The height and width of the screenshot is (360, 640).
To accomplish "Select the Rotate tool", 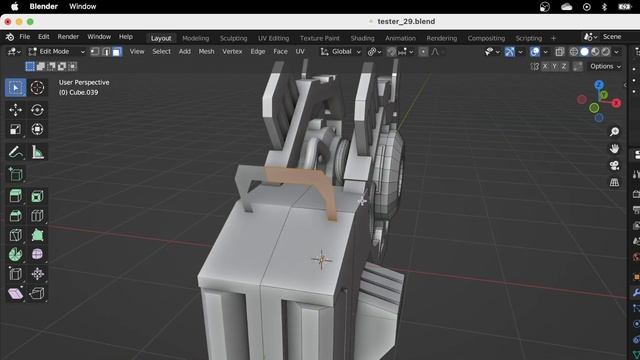I will (37, 110).
